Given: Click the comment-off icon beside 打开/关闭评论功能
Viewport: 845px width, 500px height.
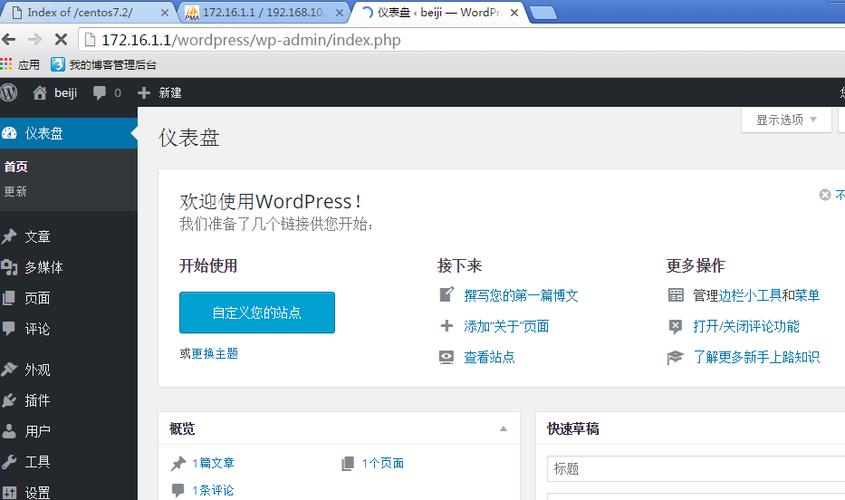Looking at the screenshot, I should pyautogui.click(x=675, y=327).
